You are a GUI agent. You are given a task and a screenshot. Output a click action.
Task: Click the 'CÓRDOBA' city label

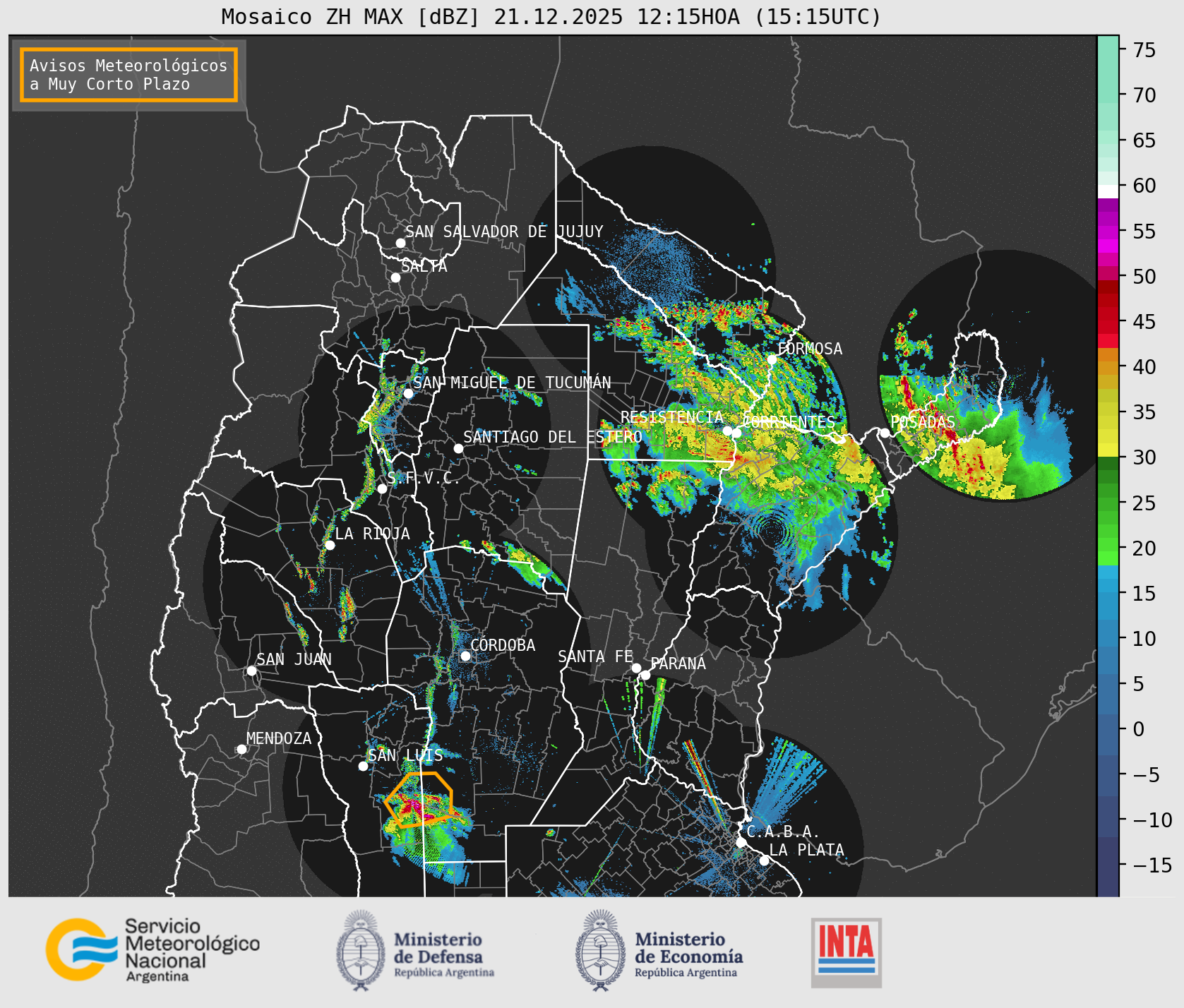503,644
